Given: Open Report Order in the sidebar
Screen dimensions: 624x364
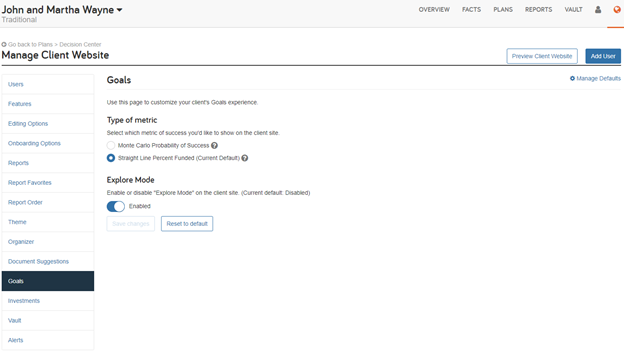Looking at the screenshot, I should [x=48, y=202].
